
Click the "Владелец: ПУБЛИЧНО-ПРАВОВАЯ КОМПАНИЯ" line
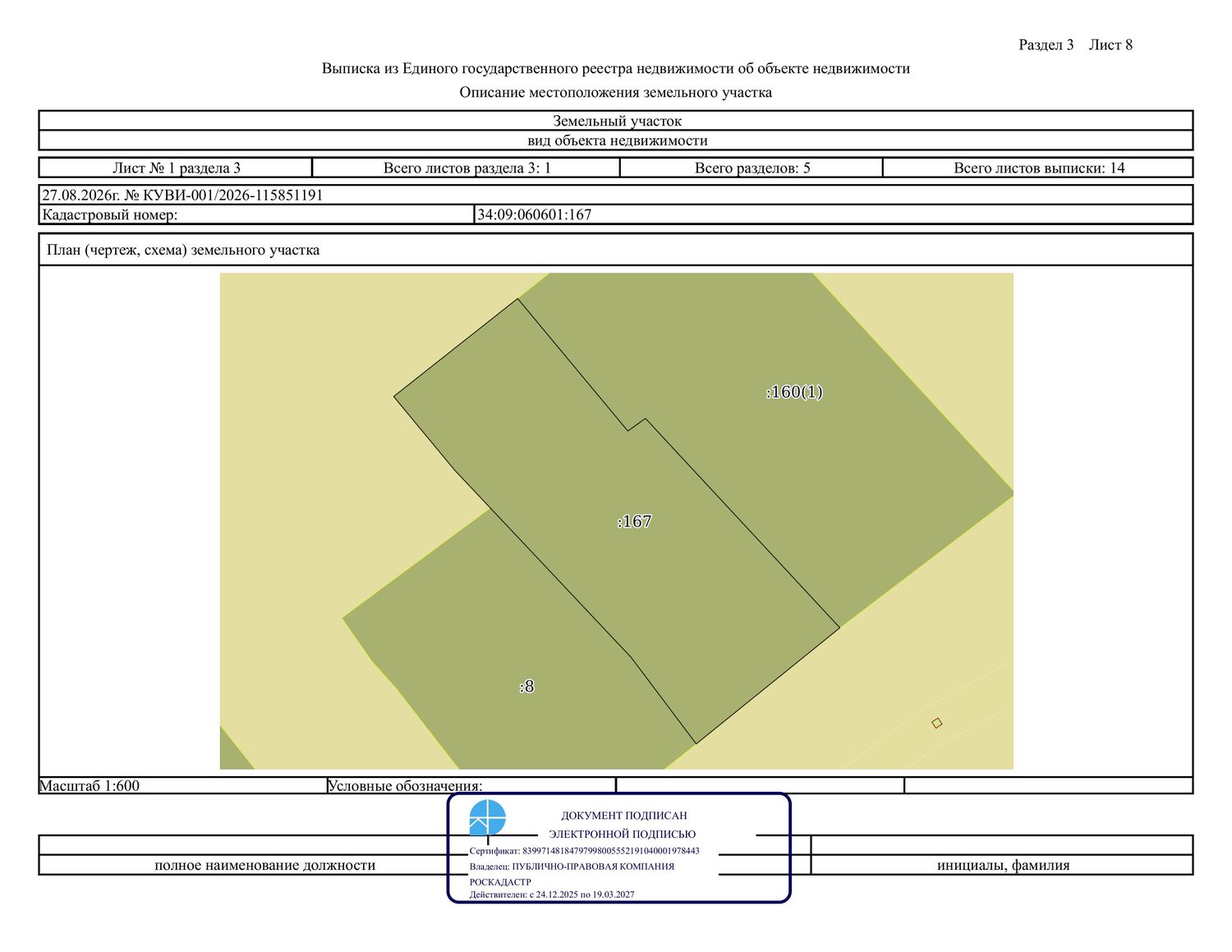click(572, 866)
